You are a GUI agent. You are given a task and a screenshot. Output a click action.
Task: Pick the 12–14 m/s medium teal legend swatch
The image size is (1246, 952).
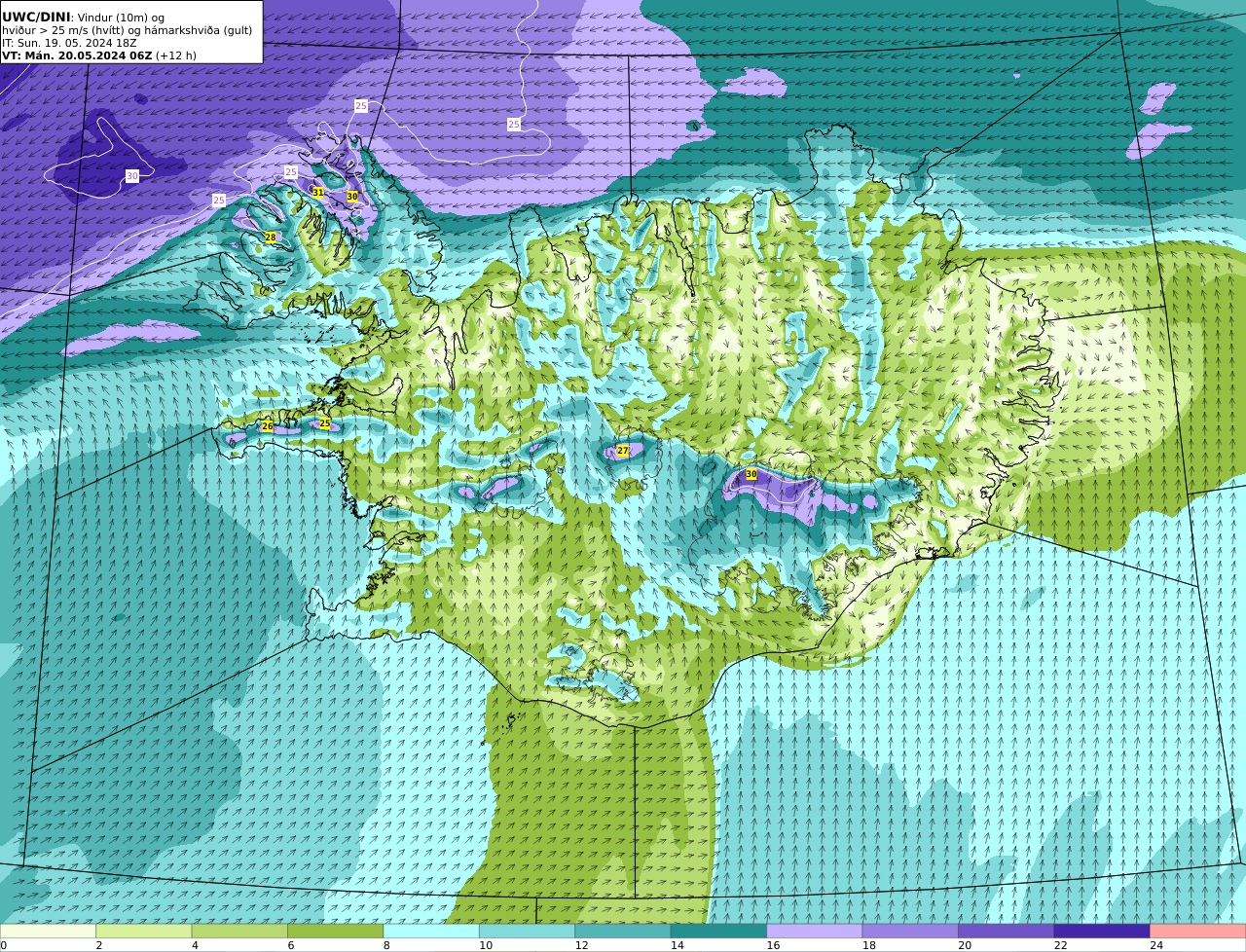click(623, 931)
